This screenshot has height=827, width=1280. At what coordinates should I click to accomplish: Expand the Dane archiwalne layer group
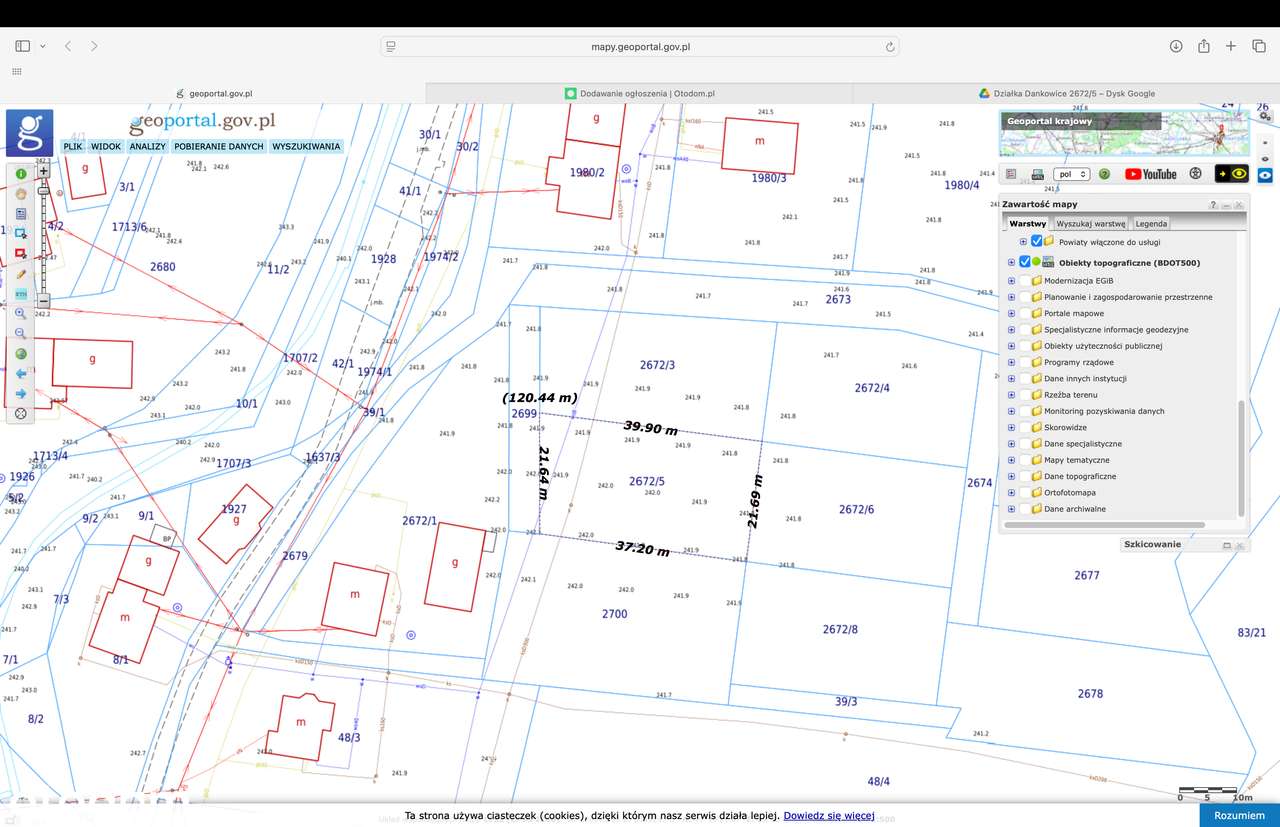[x=1011, y=509]
